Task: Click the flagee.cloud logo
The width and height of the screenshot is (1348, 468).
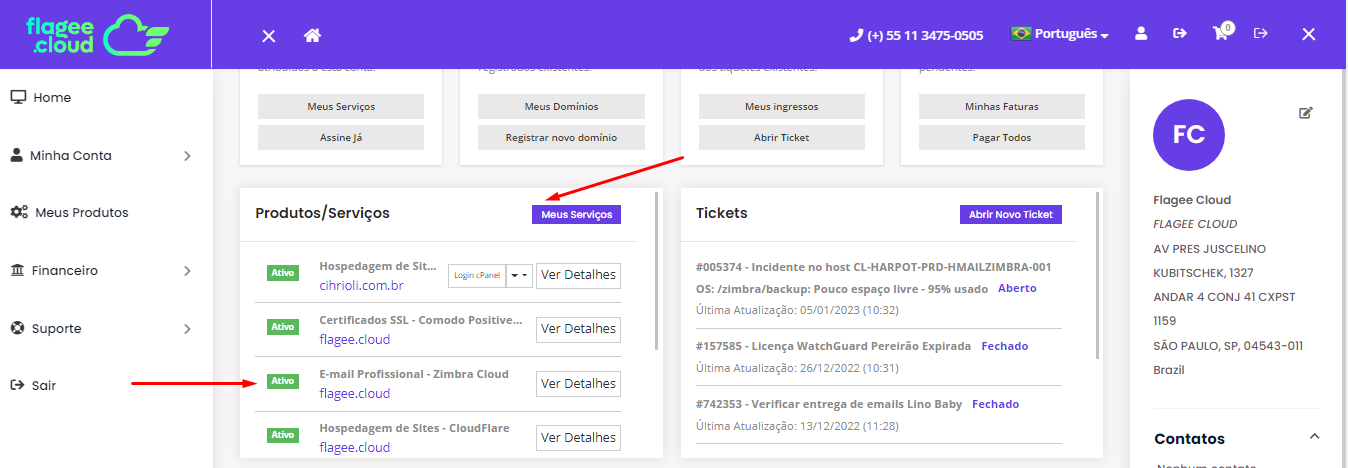Action: click(97, 34)
